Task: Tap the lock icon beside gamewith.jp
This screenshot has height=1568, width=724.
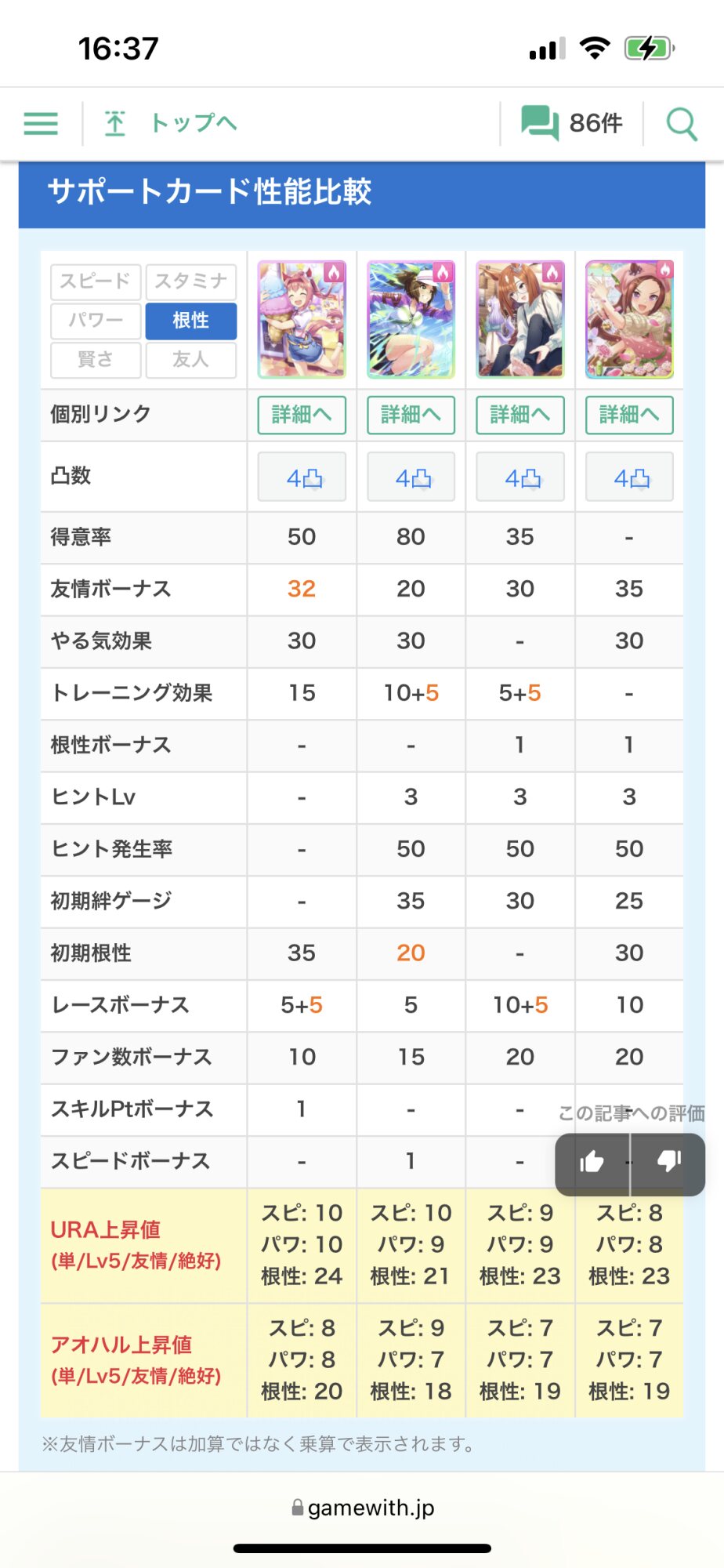Action: 298,1508
